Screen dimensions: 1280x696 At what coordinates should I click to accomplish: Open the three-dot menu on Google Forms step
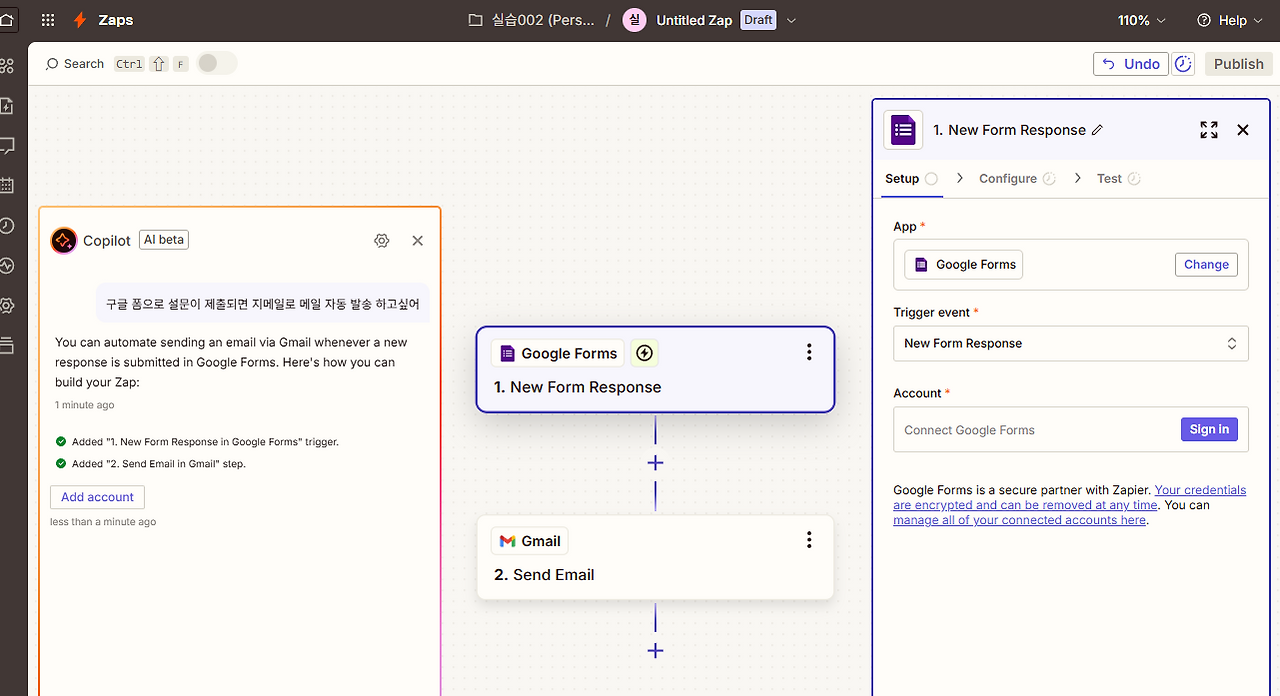(809, 352)
